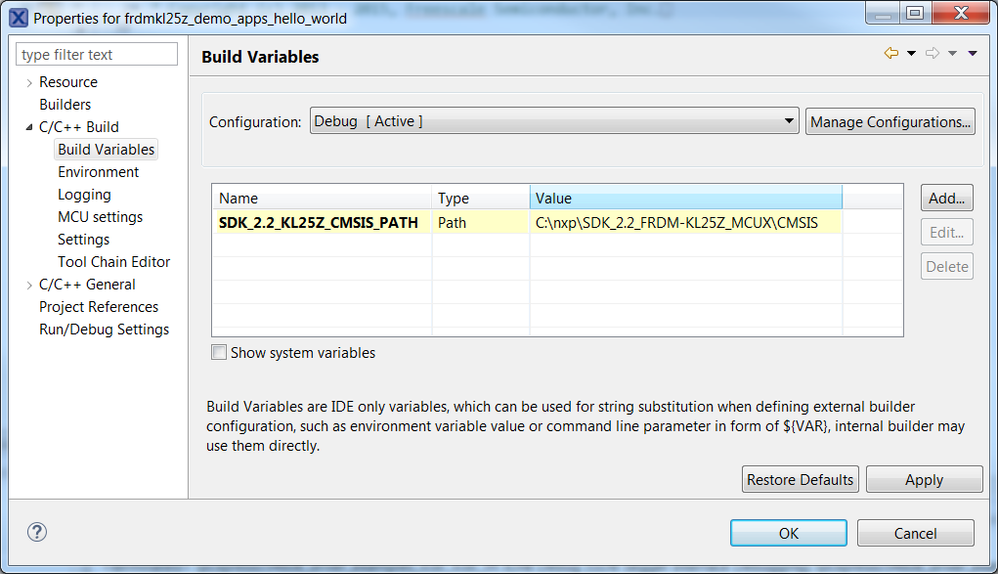
Task: Click the Delete button
Action: click(x=946, y=267)
